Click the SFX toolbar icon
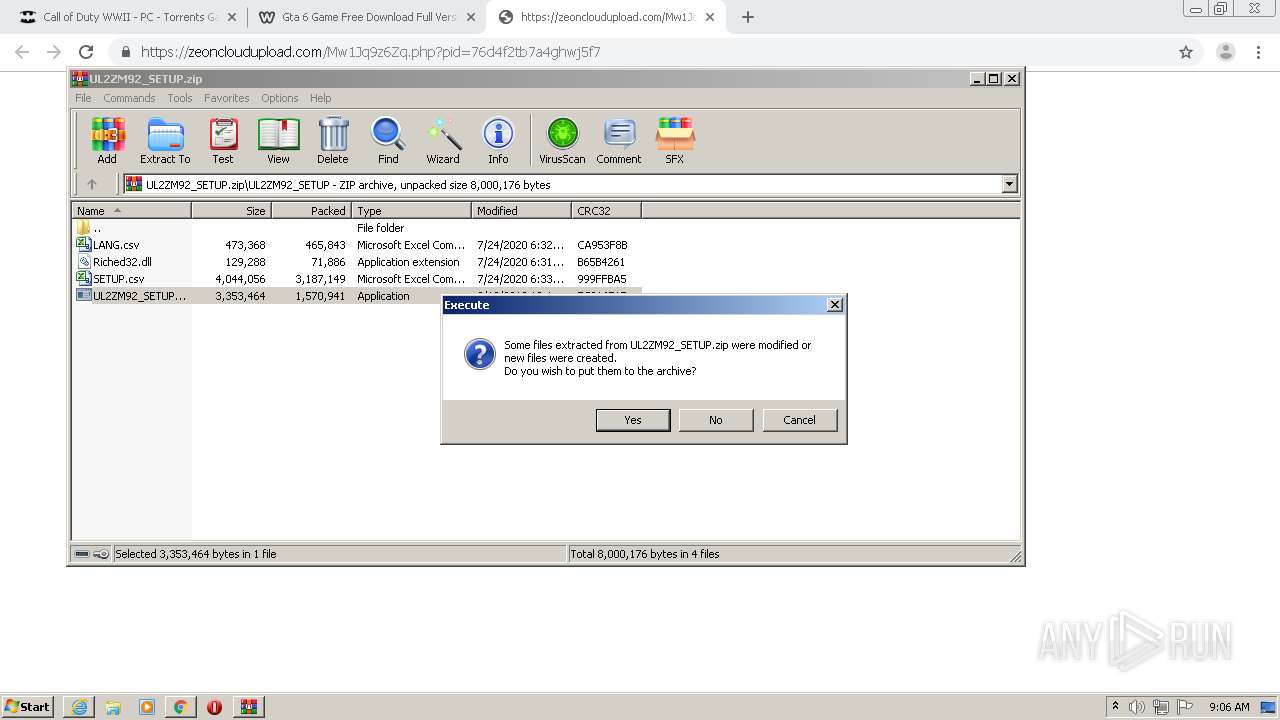The height and width of the screenshot is (720, 1280). [x=675, y=140]
